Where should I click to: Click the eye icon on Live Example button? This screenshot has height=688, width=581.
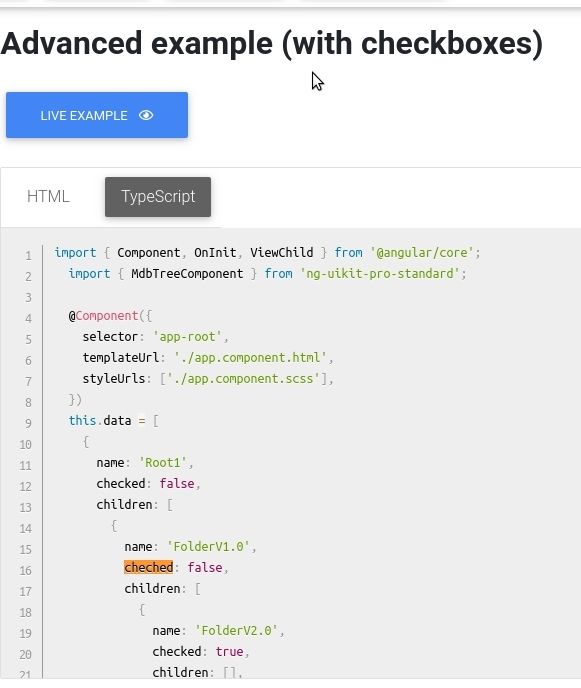point(146,115)
